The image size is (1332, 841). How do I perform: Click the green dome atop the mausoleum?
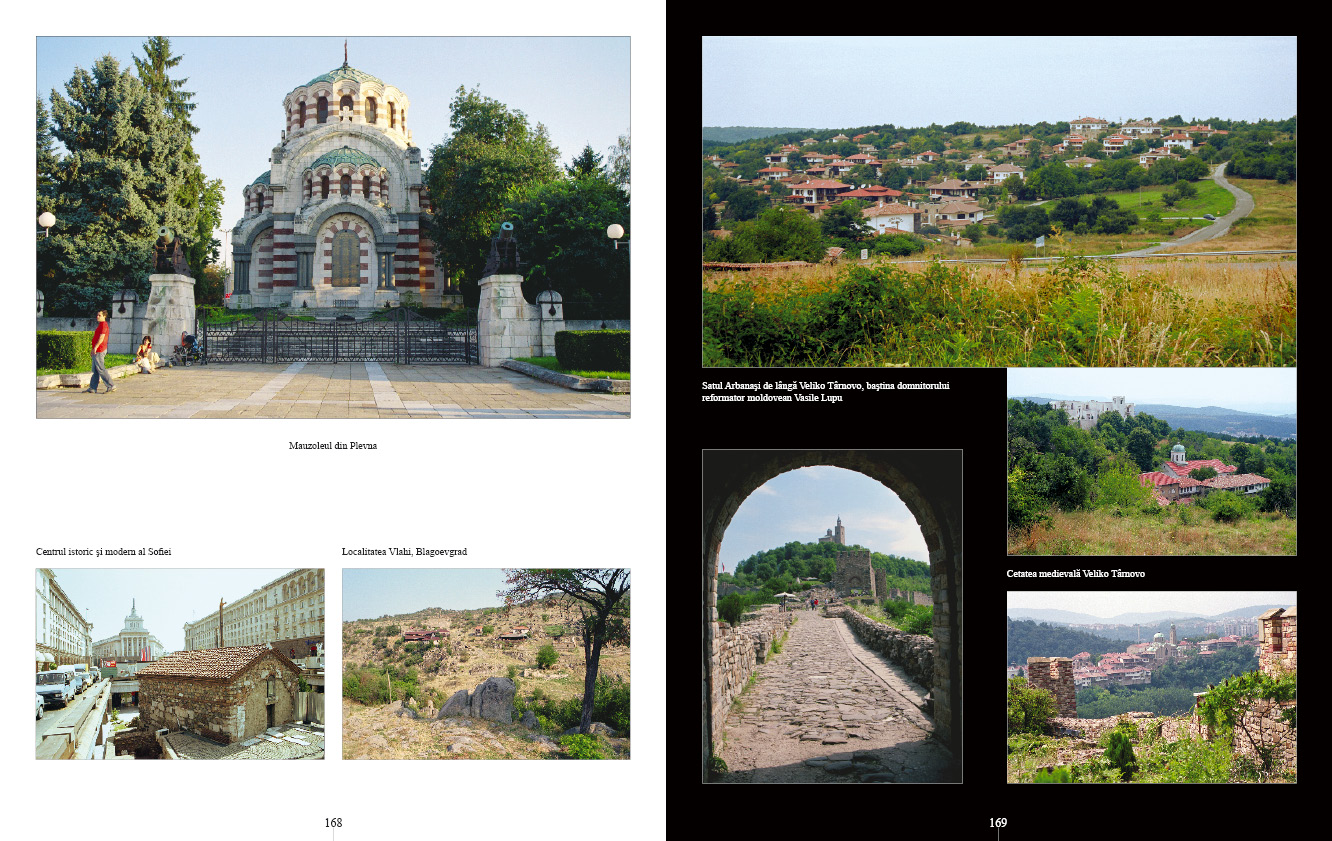coord(345,75)
